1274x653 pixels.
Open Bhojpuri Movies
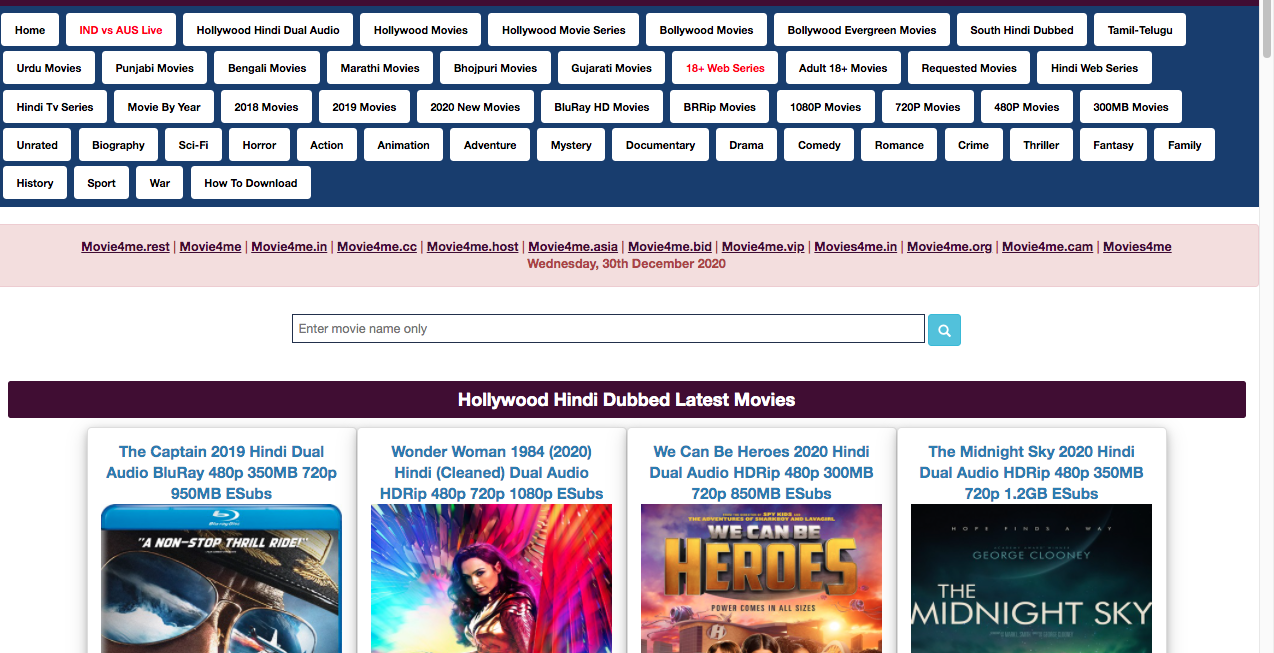[496, 68]
